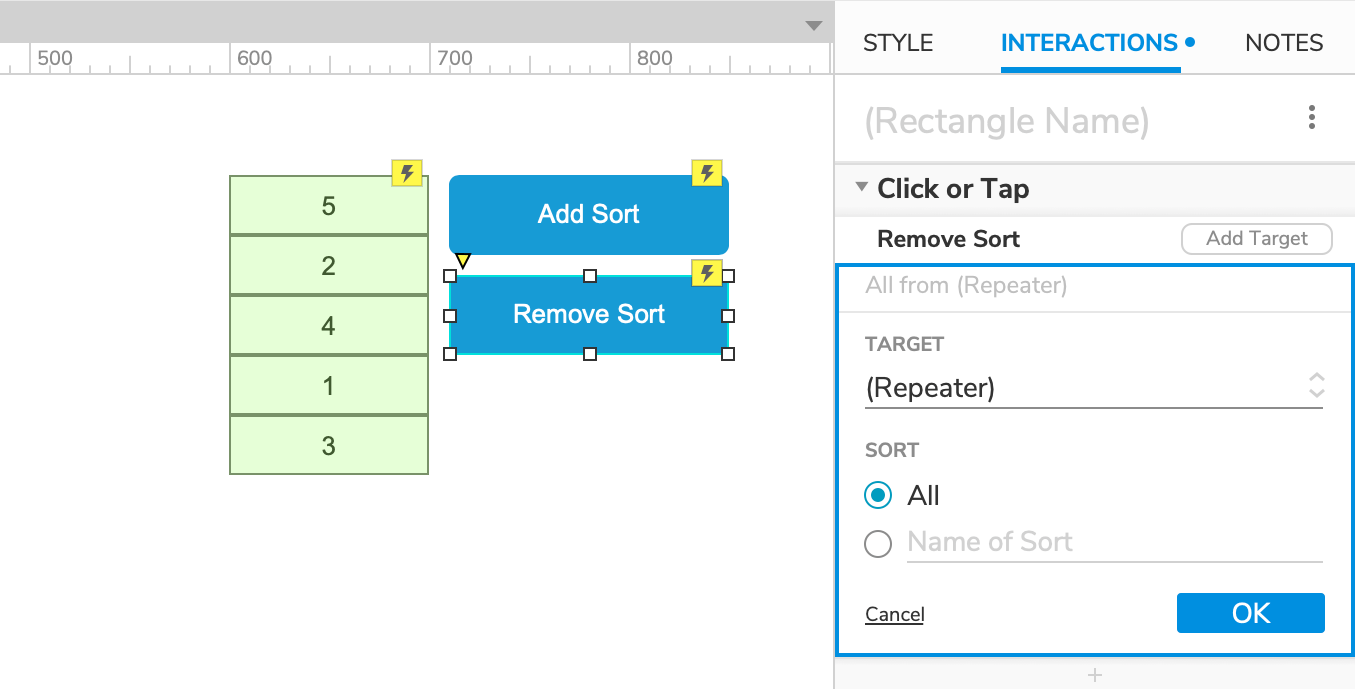Select the Name of Sort radio button

[x=877, y=543]
